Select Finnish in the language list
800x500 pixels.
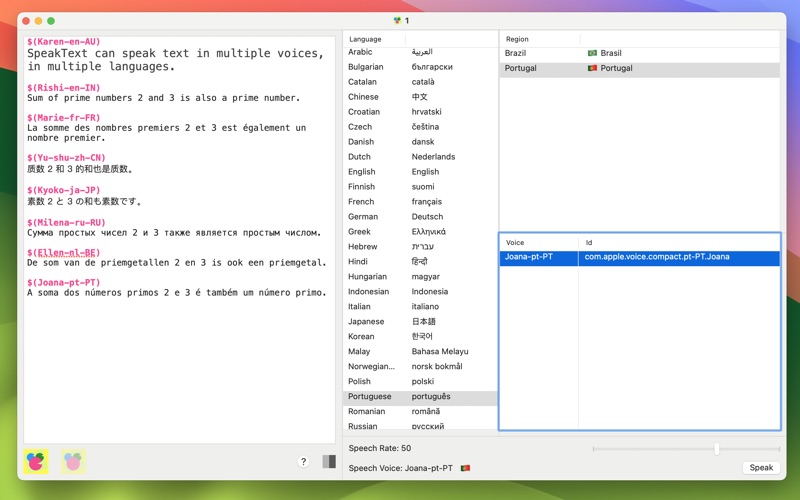click(420, 187)
